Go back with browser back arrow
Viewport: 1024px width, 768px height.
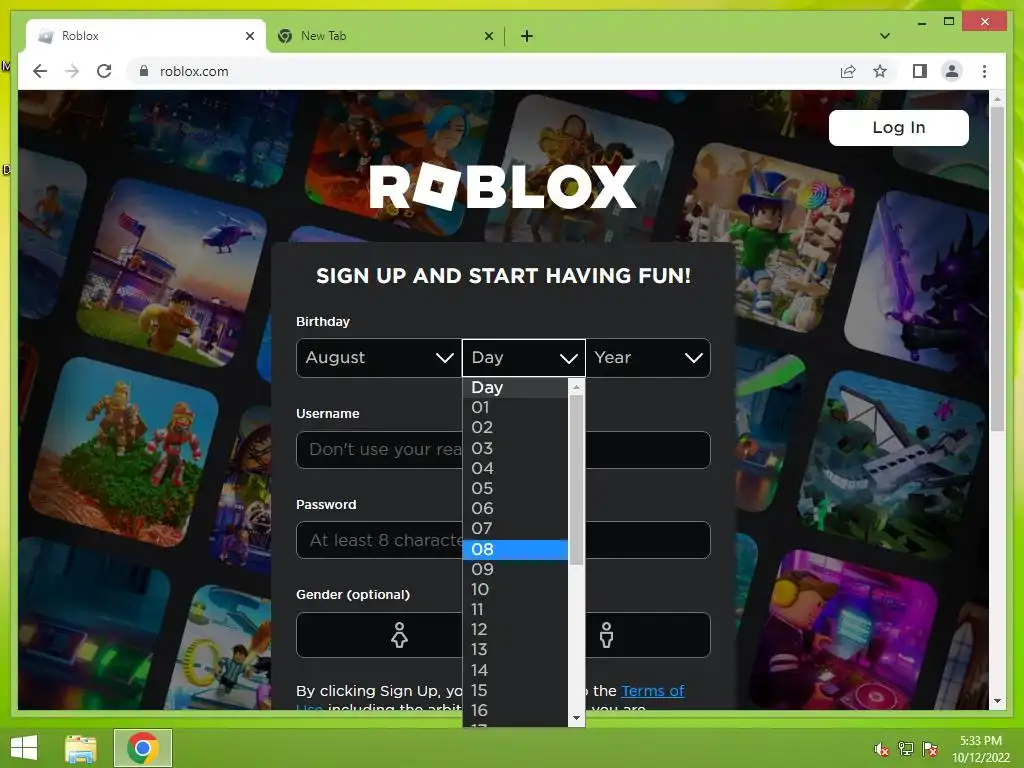pos(40,71)
